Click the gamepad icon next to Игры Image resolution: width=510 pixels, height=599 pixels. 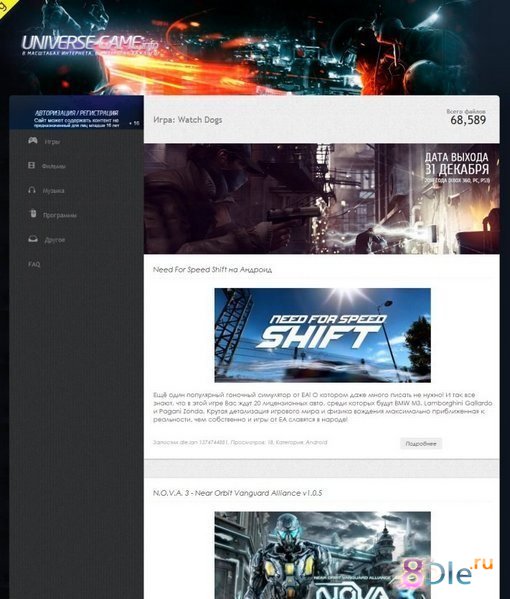click(x=33, y=141)
